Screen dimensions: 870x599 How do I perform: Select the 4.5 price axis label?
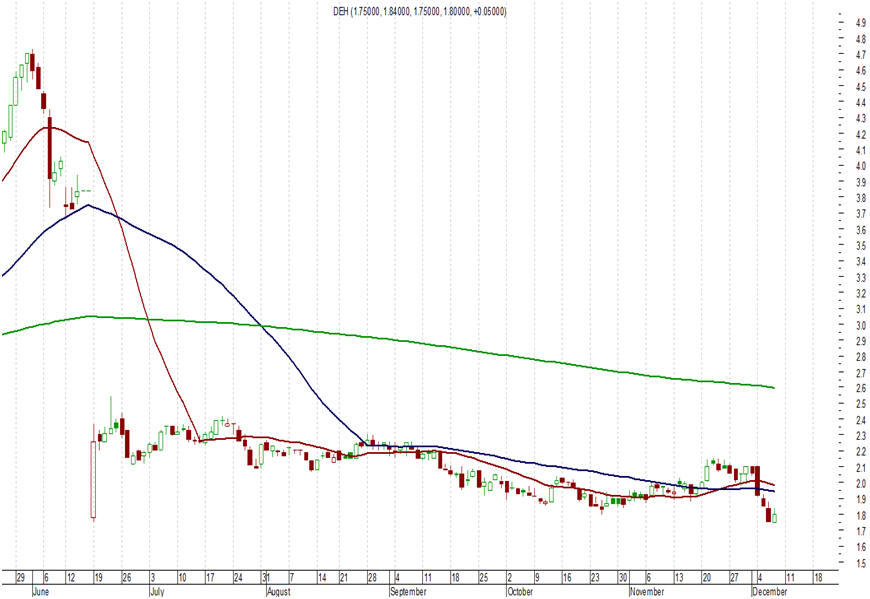[861, 87]
